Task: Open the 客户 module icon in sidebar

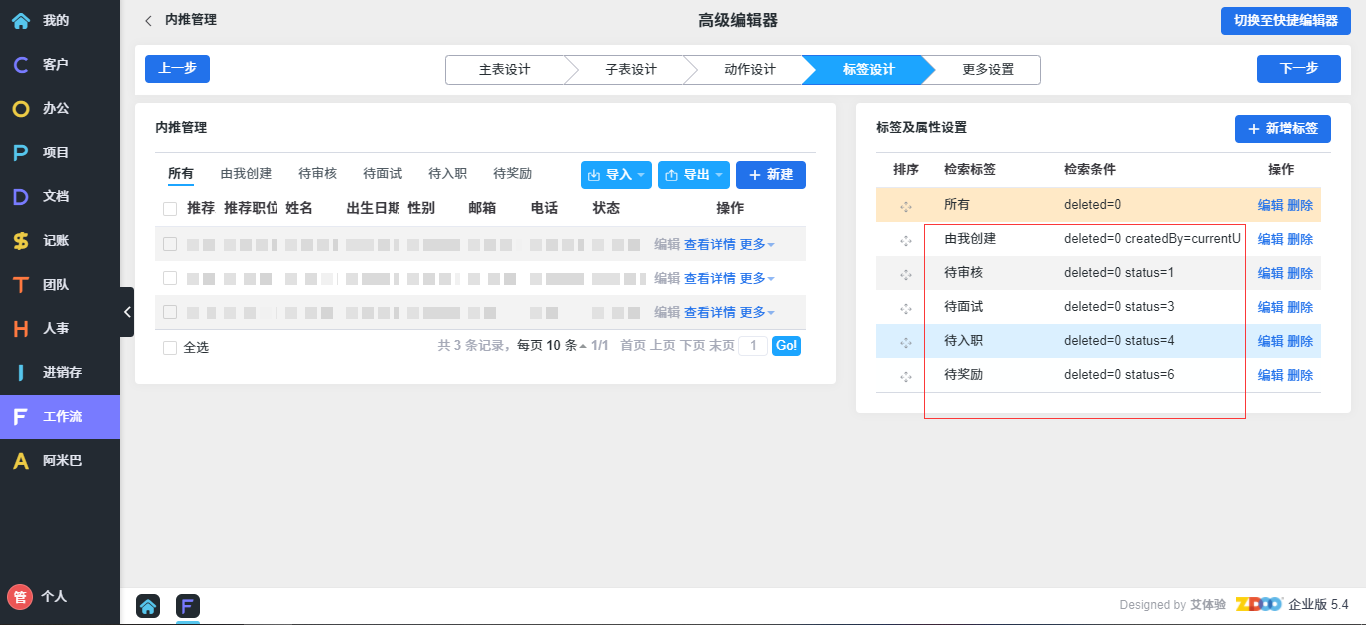Action: click(20, 64)
